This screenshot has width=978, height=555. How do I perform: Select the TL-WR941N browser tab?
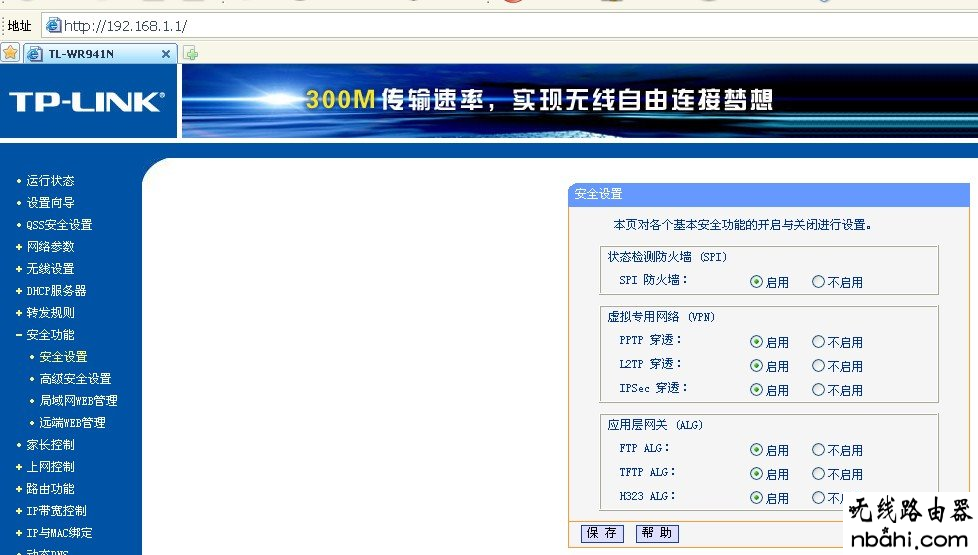pos(100,54)
